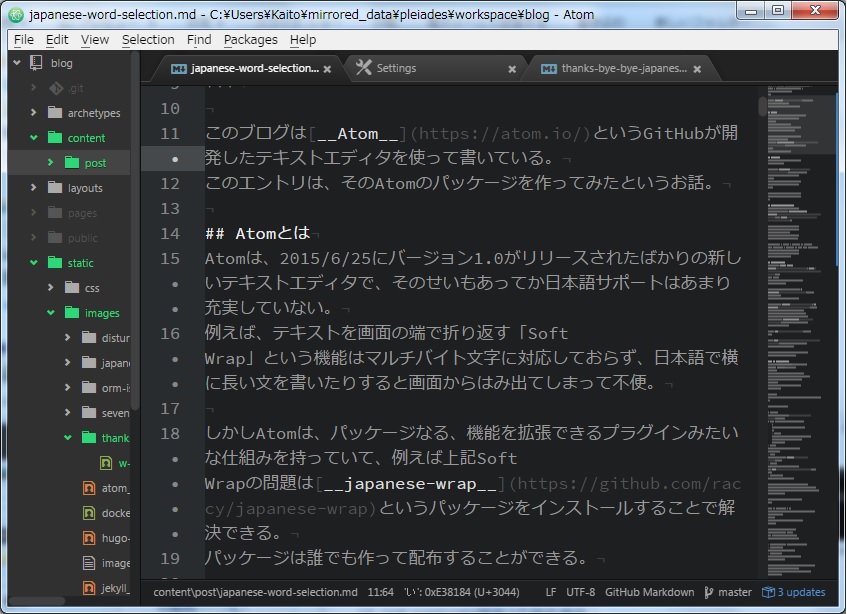847x614 pixels.
Task: Collapse the thank folder chevron
Action: coord(68,437)
